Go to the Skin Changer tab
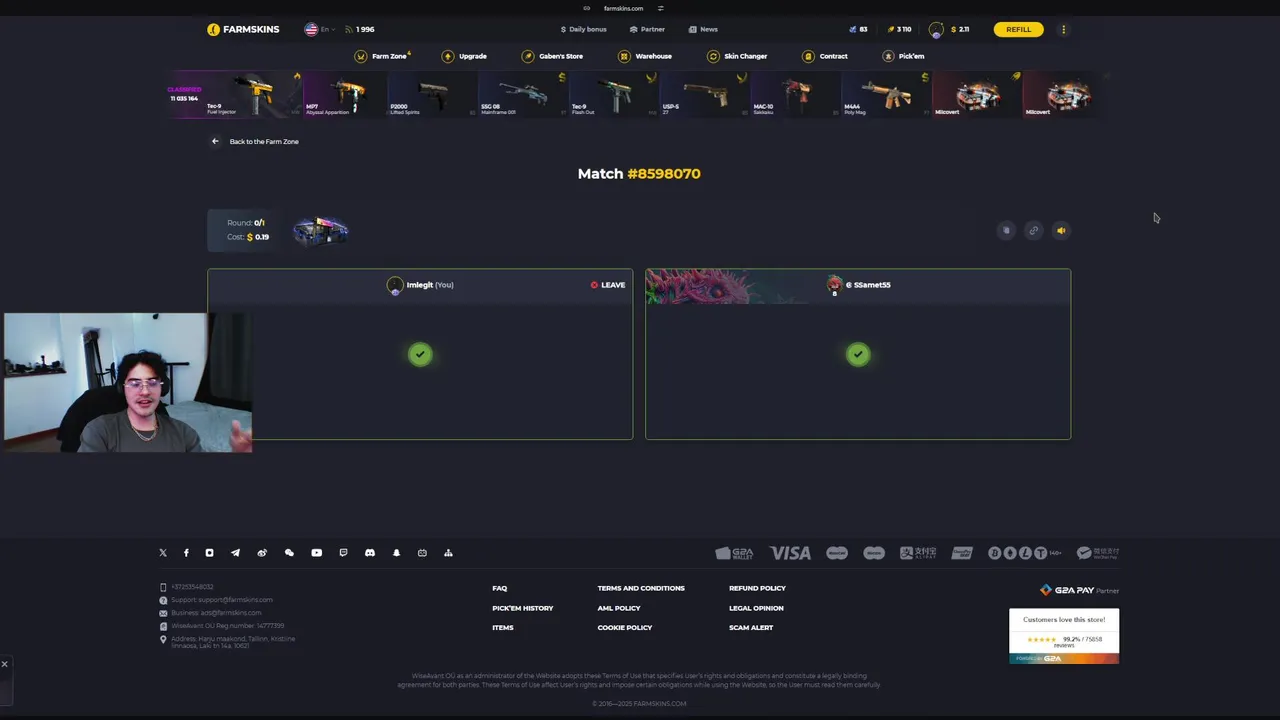Screen dimensions: 1280x720 (737, 56)
